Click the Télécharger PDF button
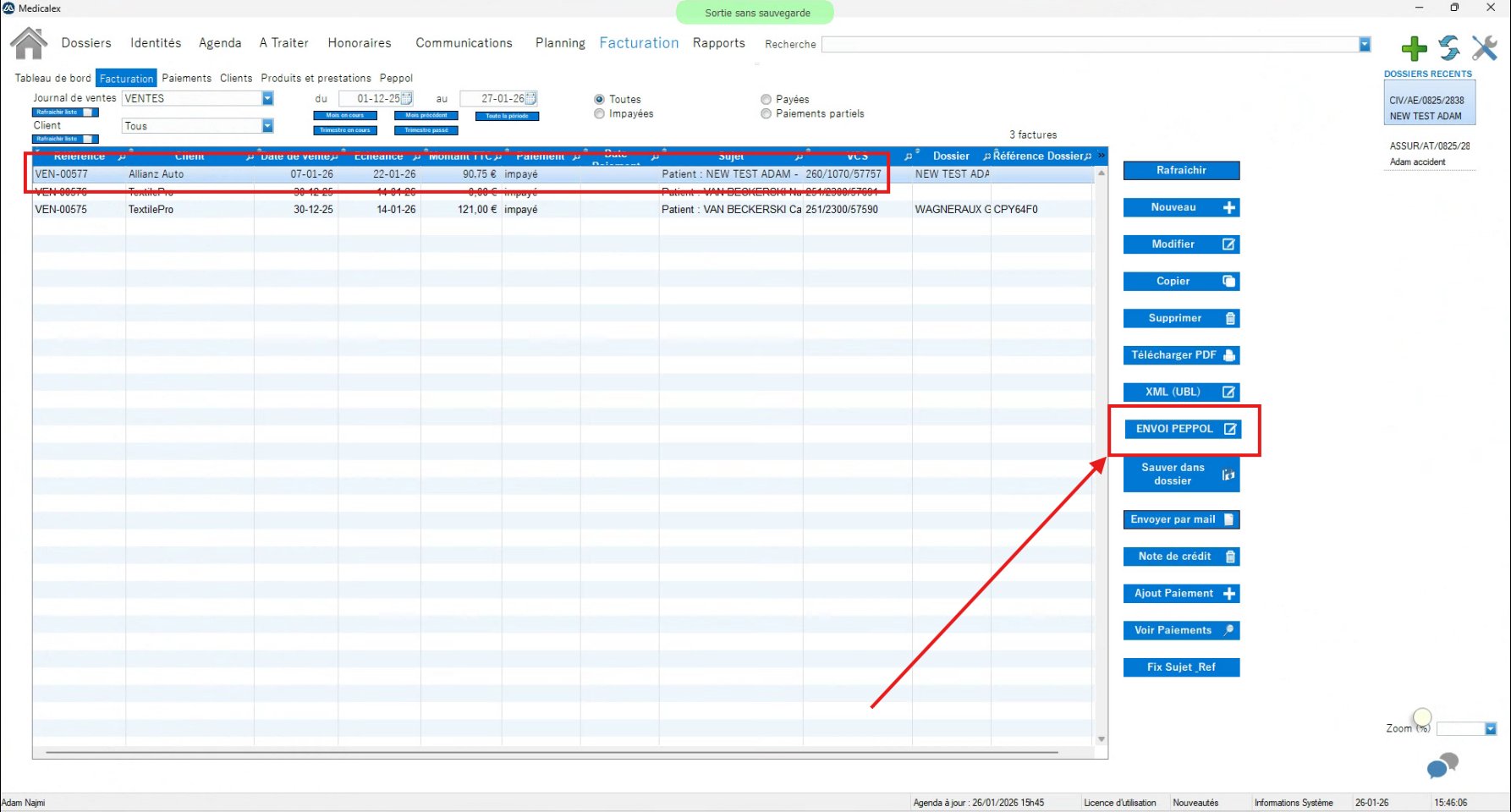 1181,355
